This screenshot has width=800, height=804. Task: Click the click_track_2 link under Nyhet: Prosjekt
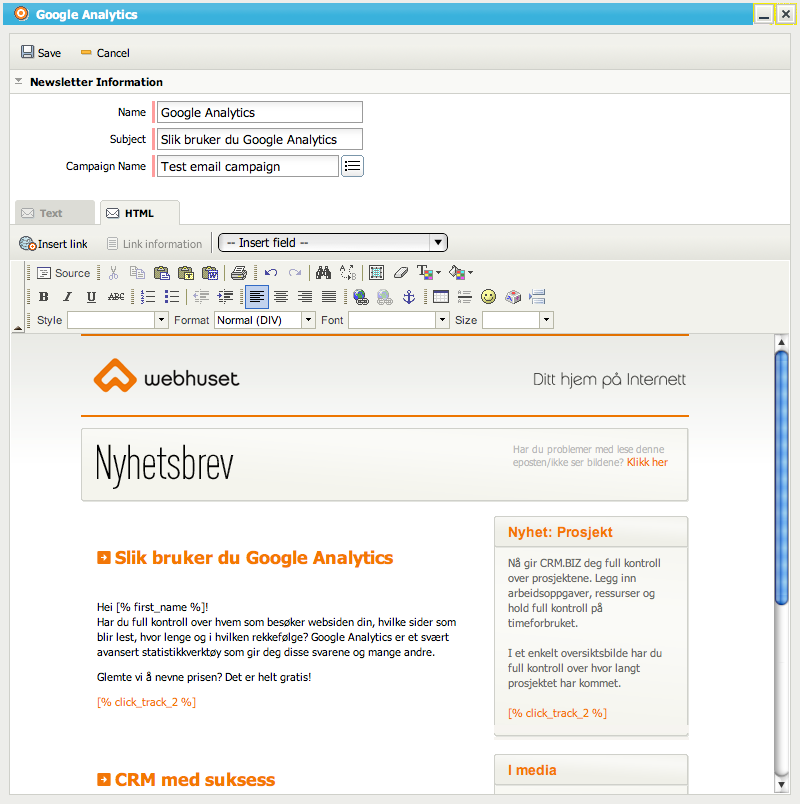tap(557, 713)
